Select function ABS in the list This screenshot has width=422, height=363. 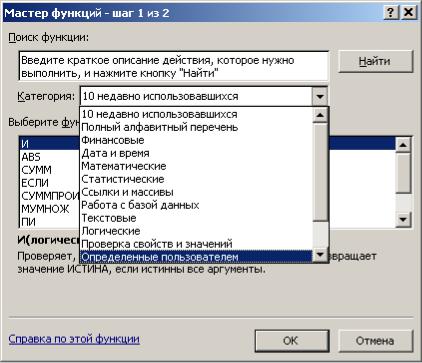click(x=49, y=157)
